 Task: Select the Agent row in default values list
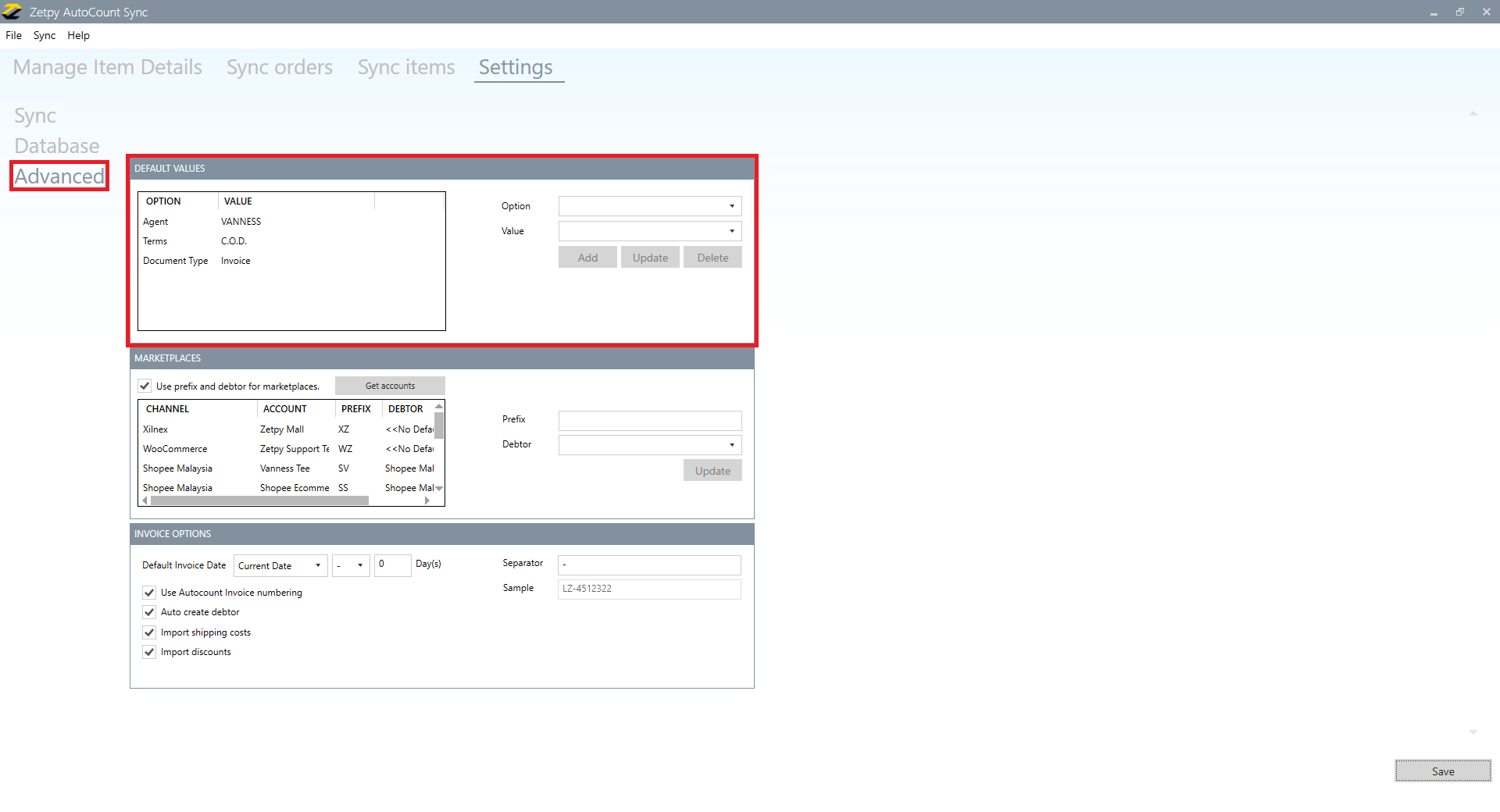pyautogui.click(x=291, y=222)
